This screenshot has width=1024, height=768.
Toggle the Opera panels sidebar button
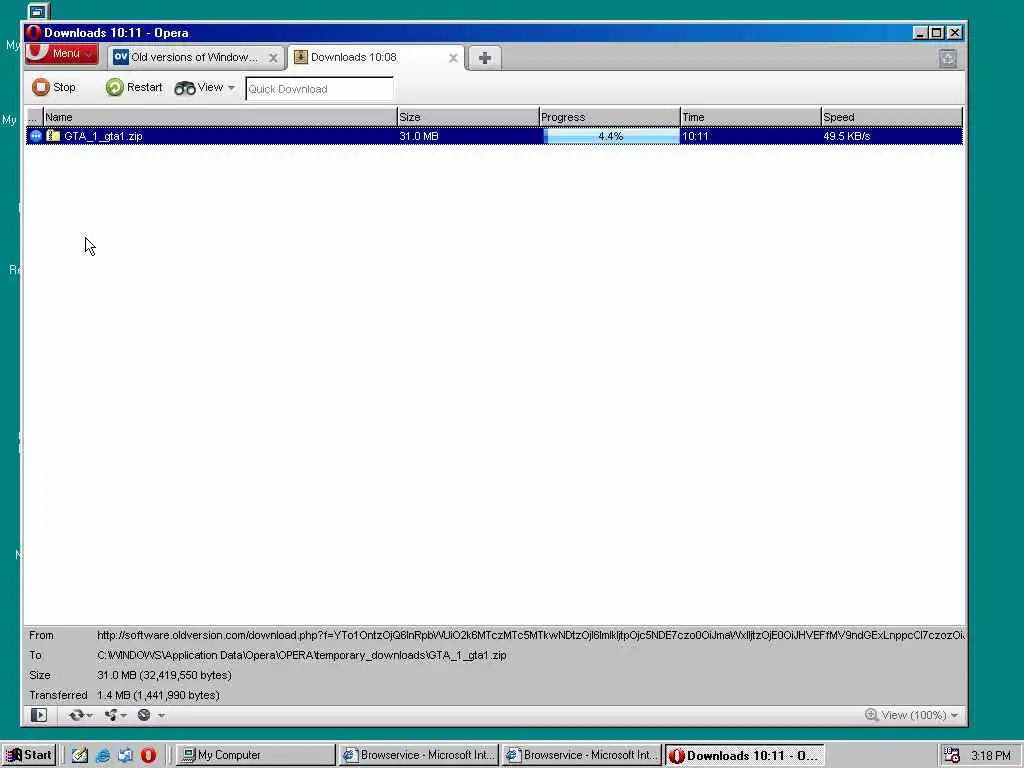coord(39,715)
